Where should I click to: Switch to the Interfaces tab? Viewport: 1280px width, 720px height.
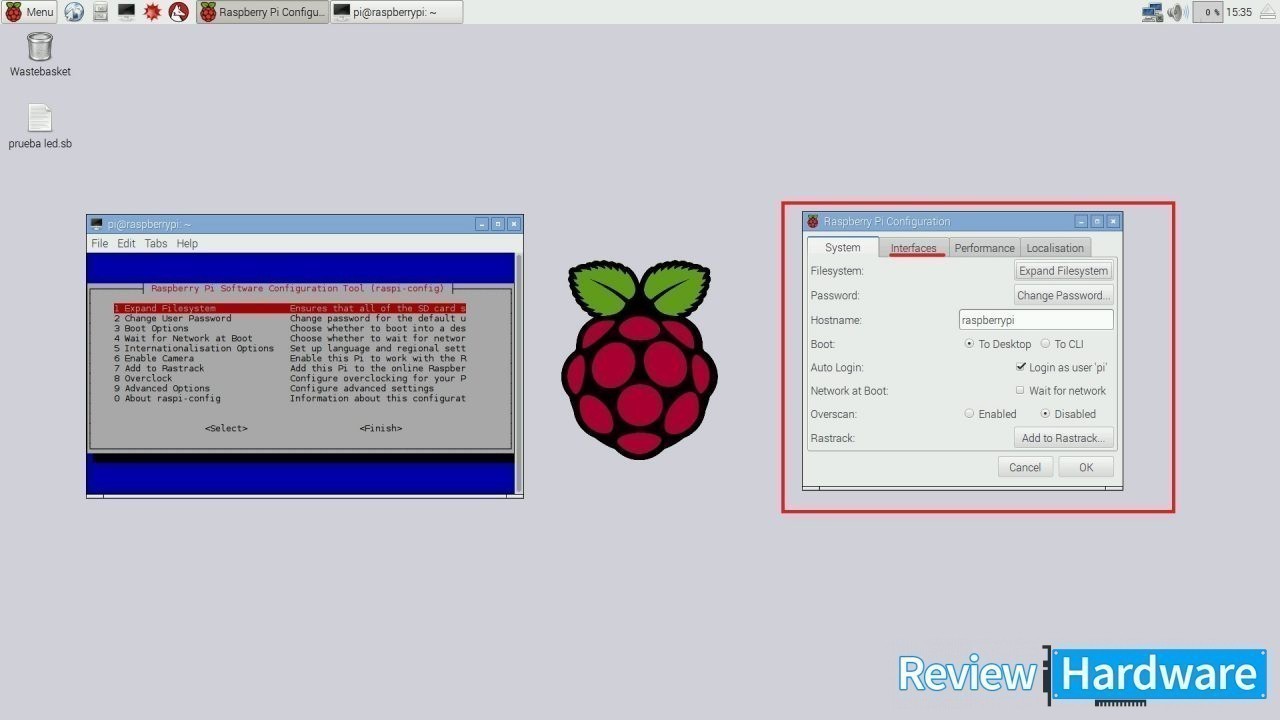pos(914,248)
